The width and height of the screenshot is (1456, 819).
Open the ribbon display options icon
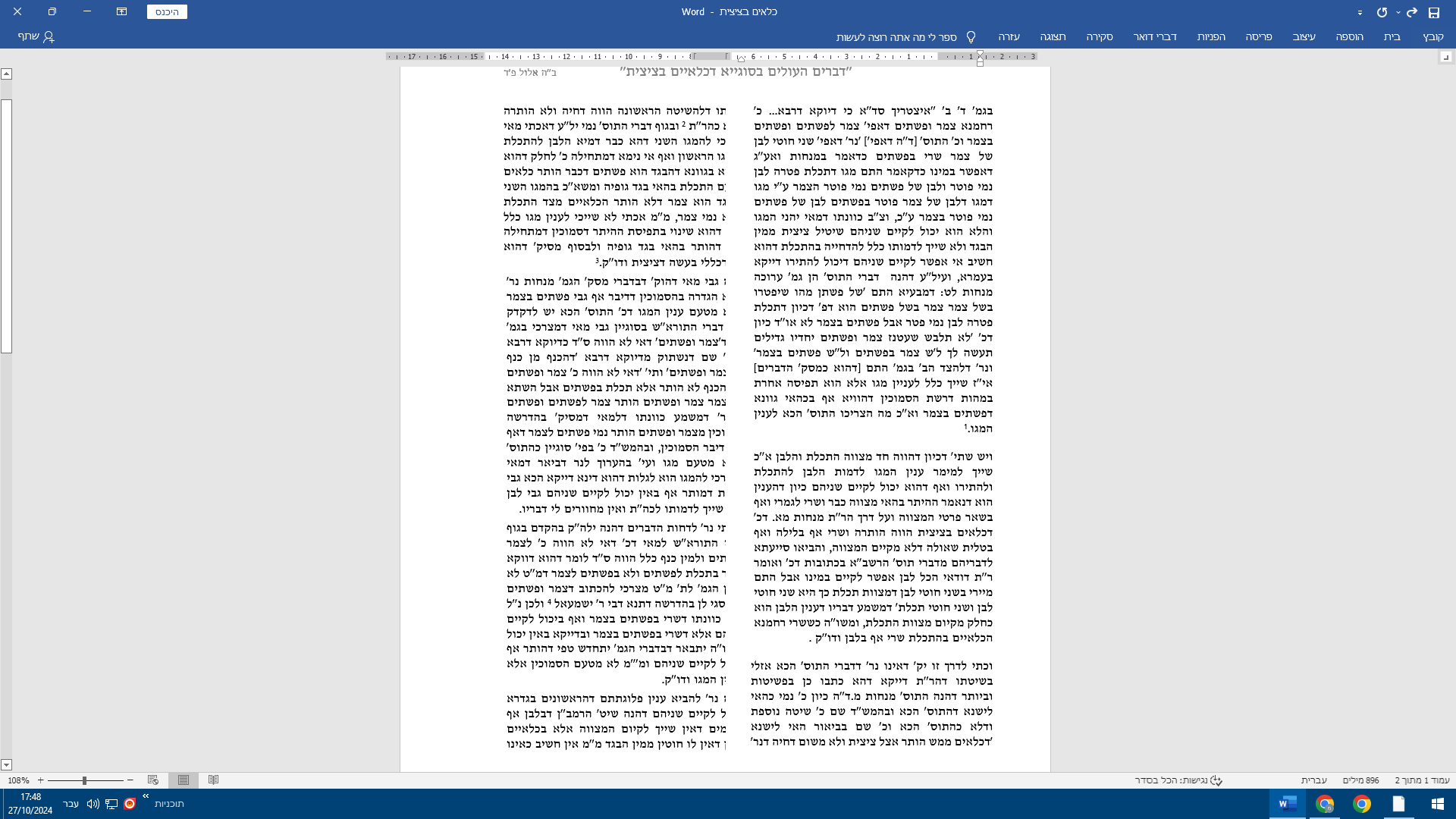pos(121,11)
